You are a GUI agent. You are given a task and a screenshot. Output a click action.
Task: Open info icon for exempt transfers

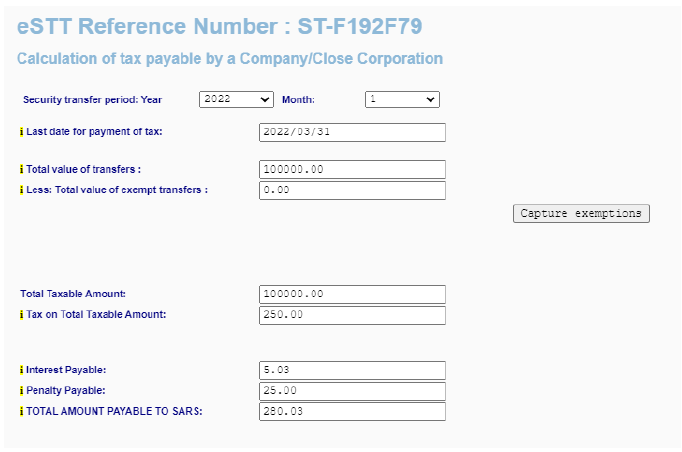pyautogui.click(x=21, y=190)
